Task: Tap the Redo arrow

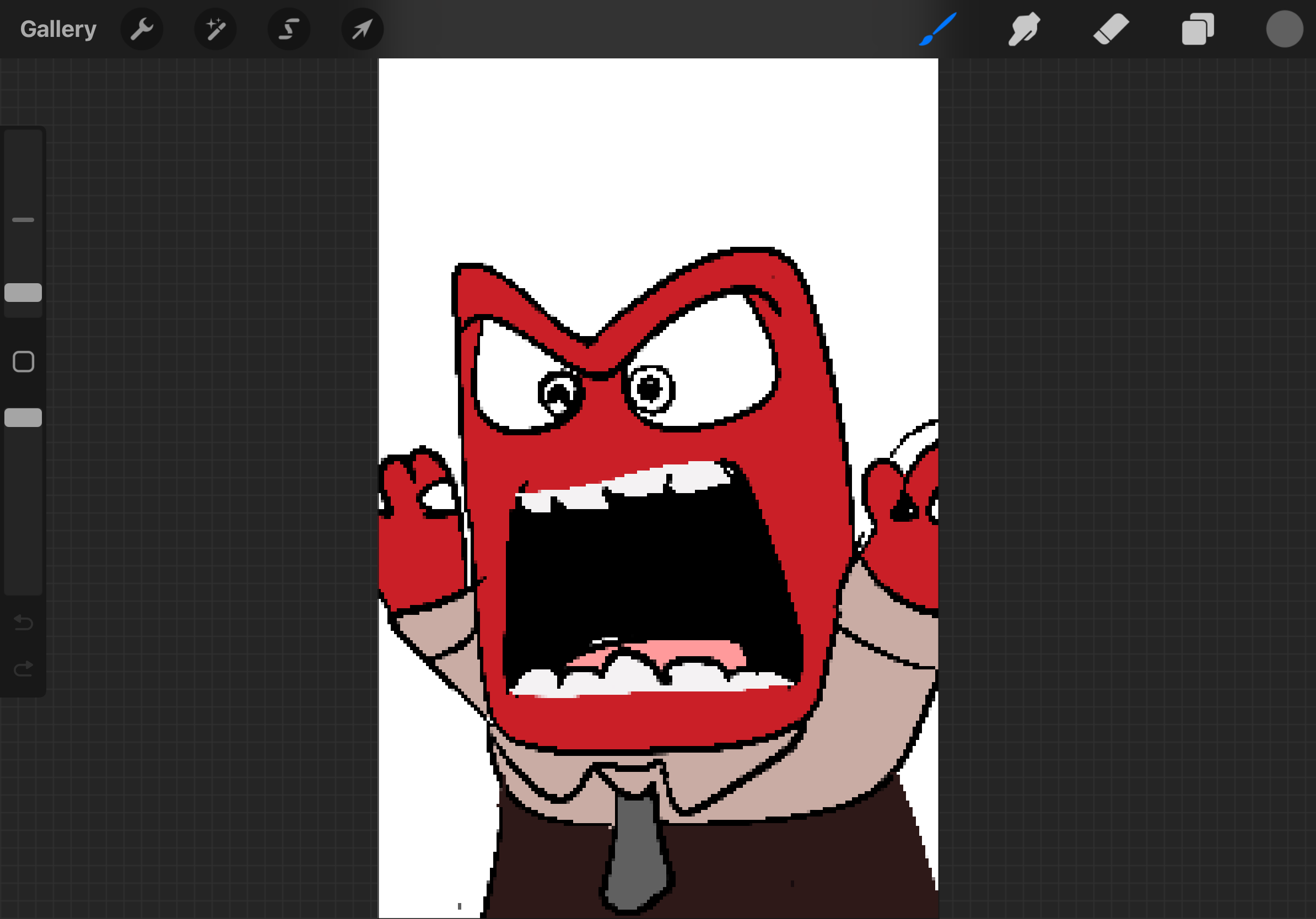Action: click(24, 667)
